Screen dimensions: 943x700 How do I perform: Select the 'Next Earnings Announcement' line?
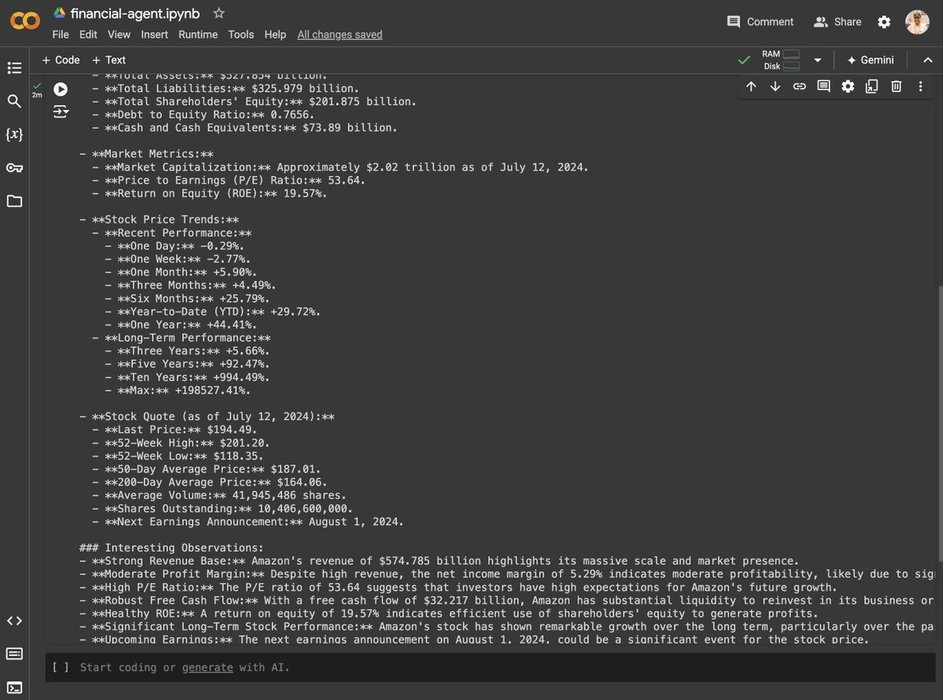pyautogui.click(x=248, y=521)
